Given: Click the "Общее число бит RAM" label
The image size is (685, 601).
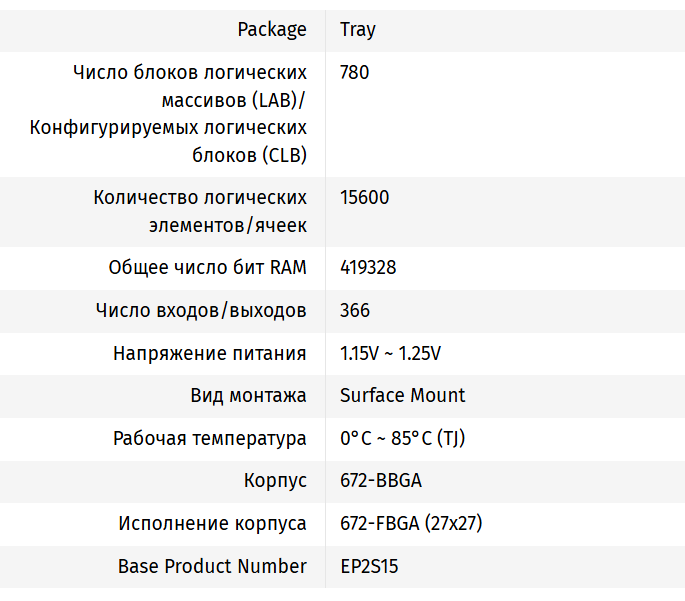Looking at the screenshot, I should pyautogui.click(x=207, y=268).
